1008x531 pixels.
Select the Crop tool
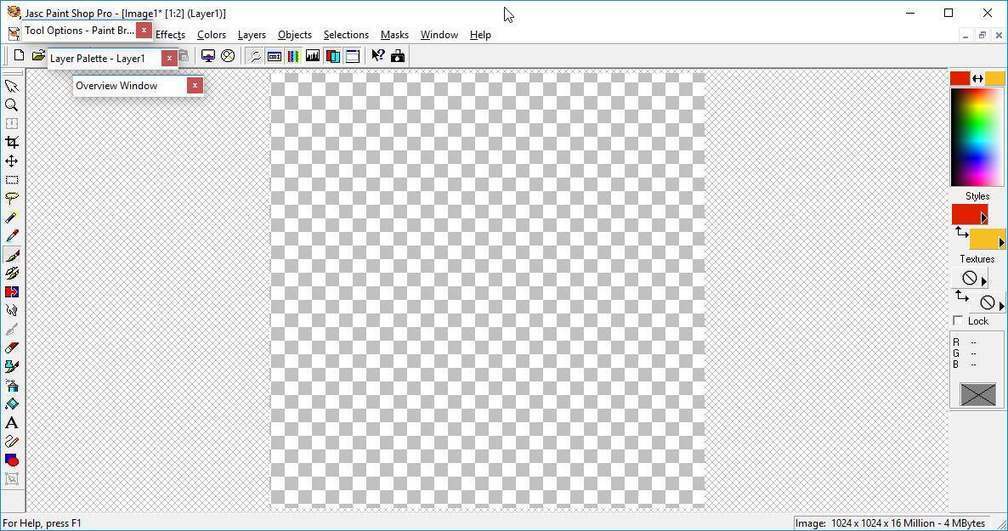12,143
